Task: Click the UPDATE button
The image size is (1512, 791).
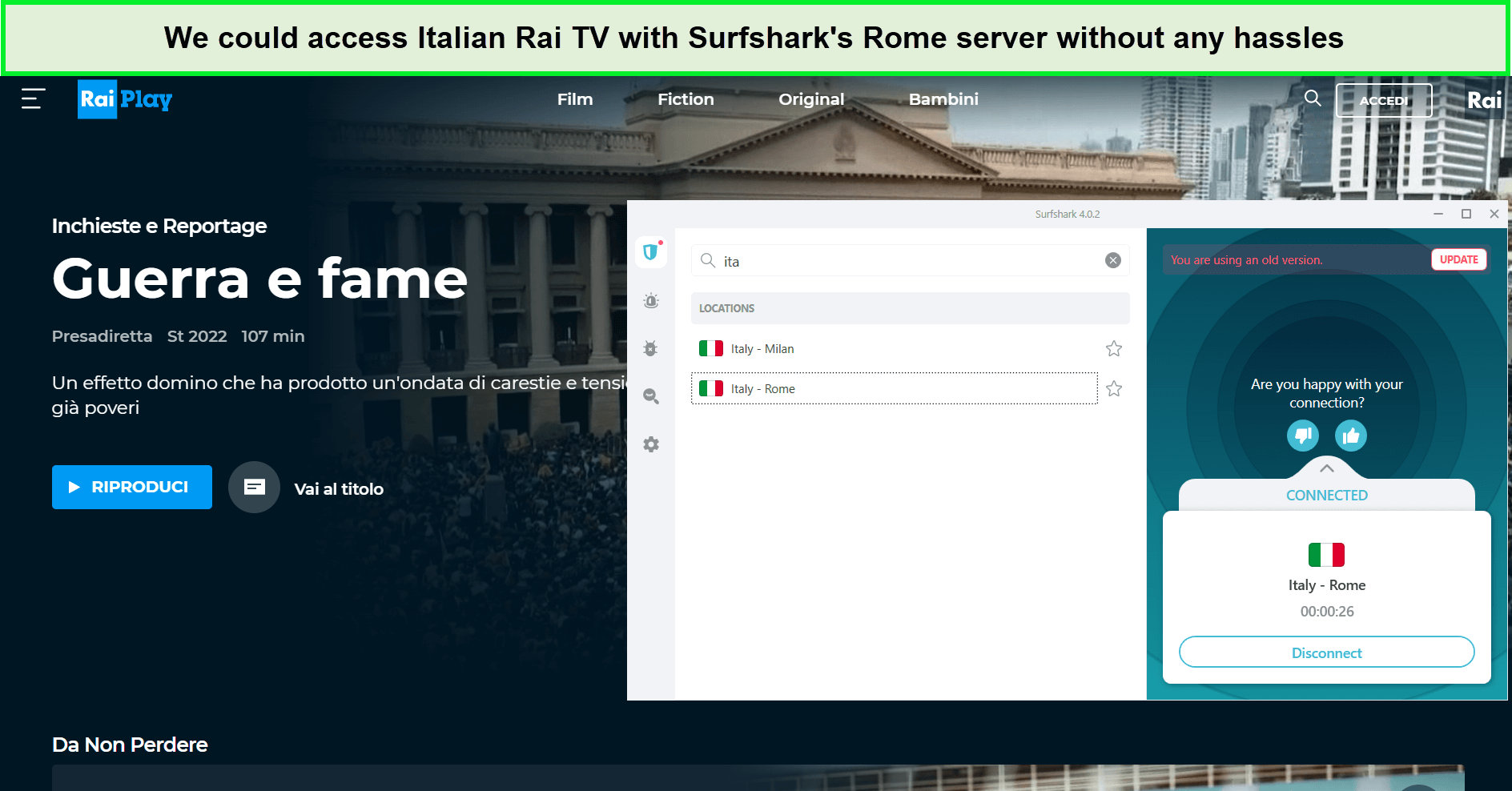Action: click(x=1459, y=259)
